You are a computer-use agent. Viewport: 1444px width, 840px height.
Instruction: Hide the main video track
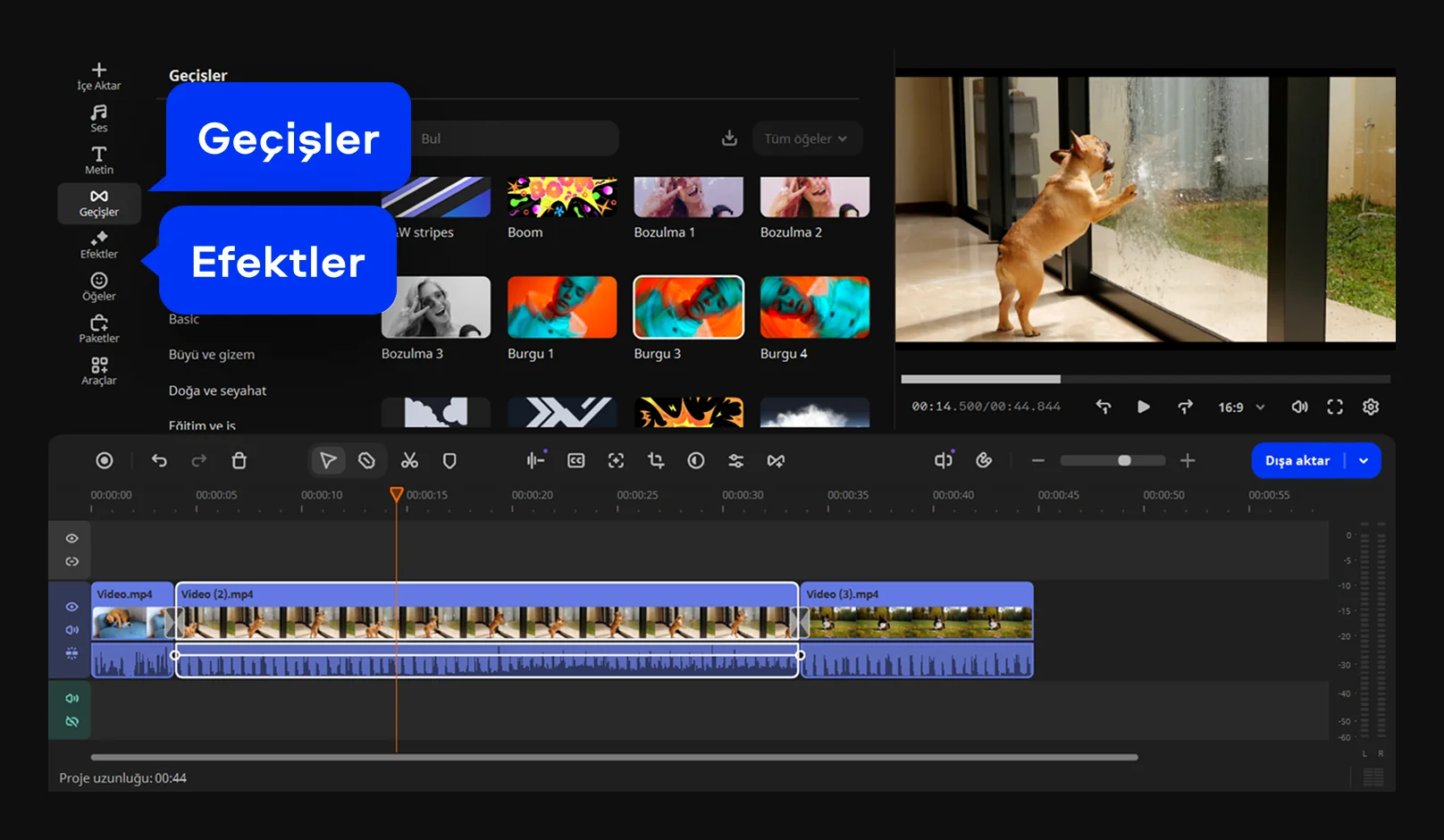click(72, 607)
